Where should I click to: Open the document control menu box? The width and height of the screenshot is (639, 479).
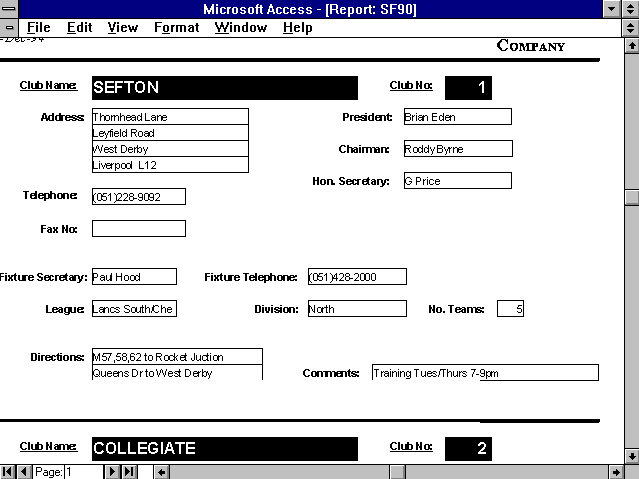click(x=9, y=28)
